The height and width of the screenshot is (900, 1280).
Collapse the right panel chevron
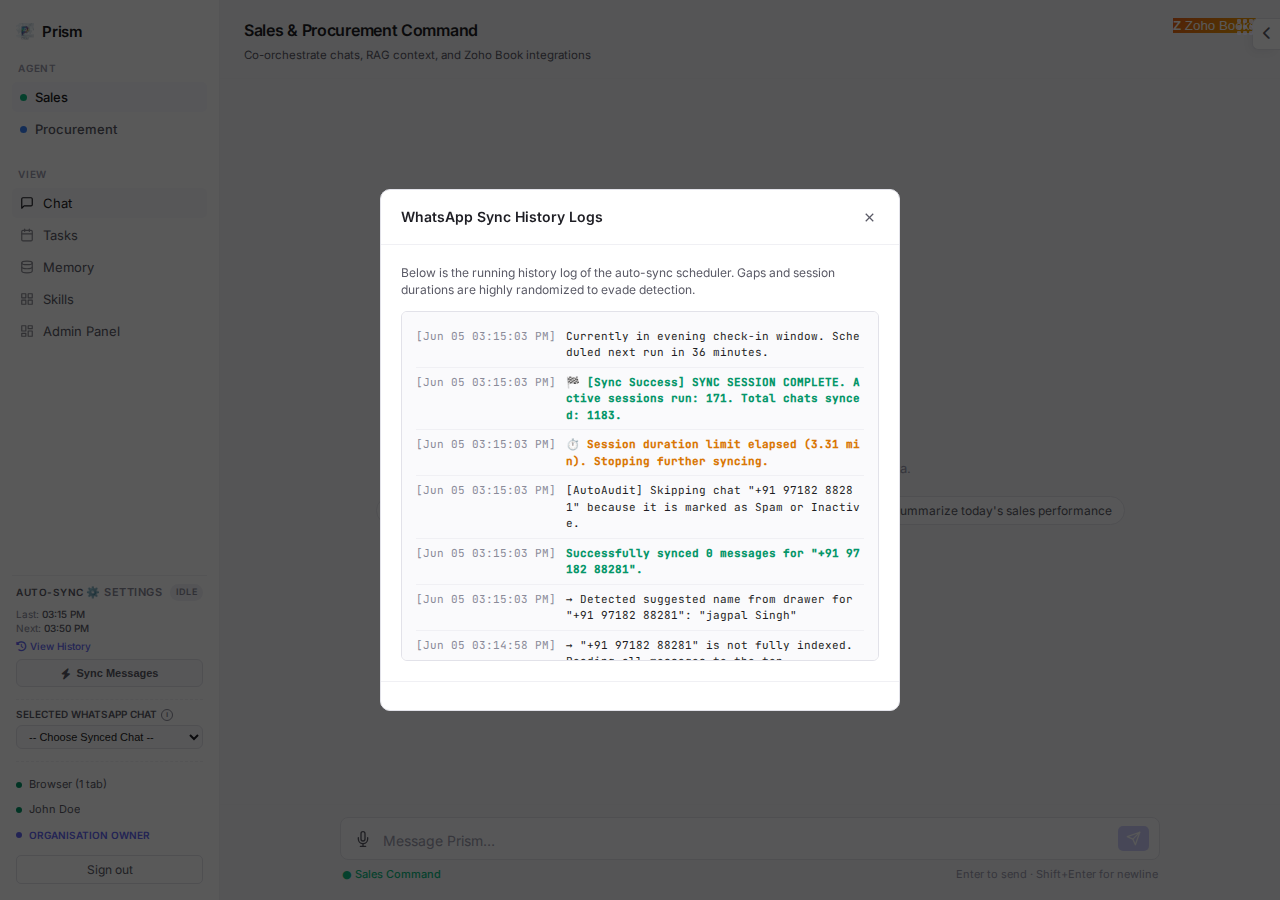1266,33
